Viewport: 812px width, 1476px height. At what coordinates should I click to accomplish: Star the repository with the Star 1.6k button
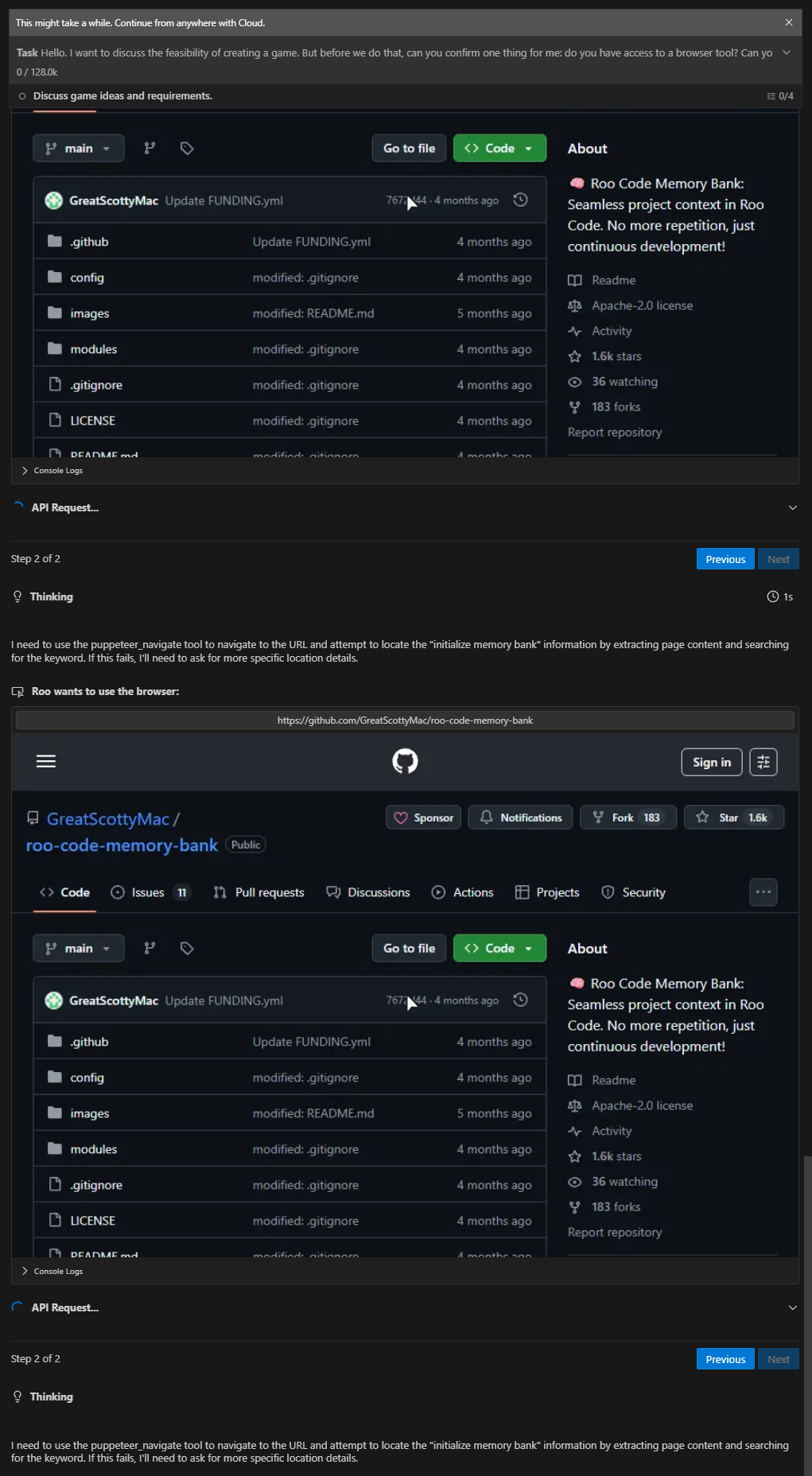[x=734, y=818]
